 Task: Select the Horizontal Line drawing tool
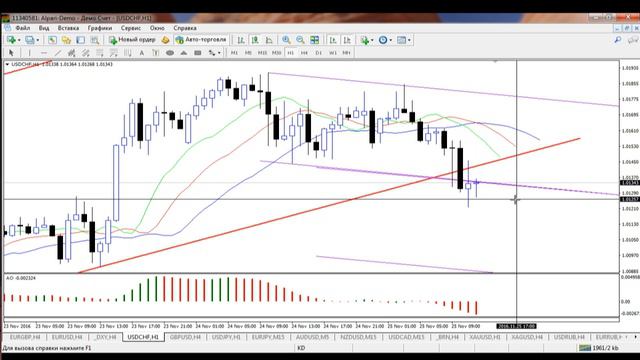click(43, 53)
